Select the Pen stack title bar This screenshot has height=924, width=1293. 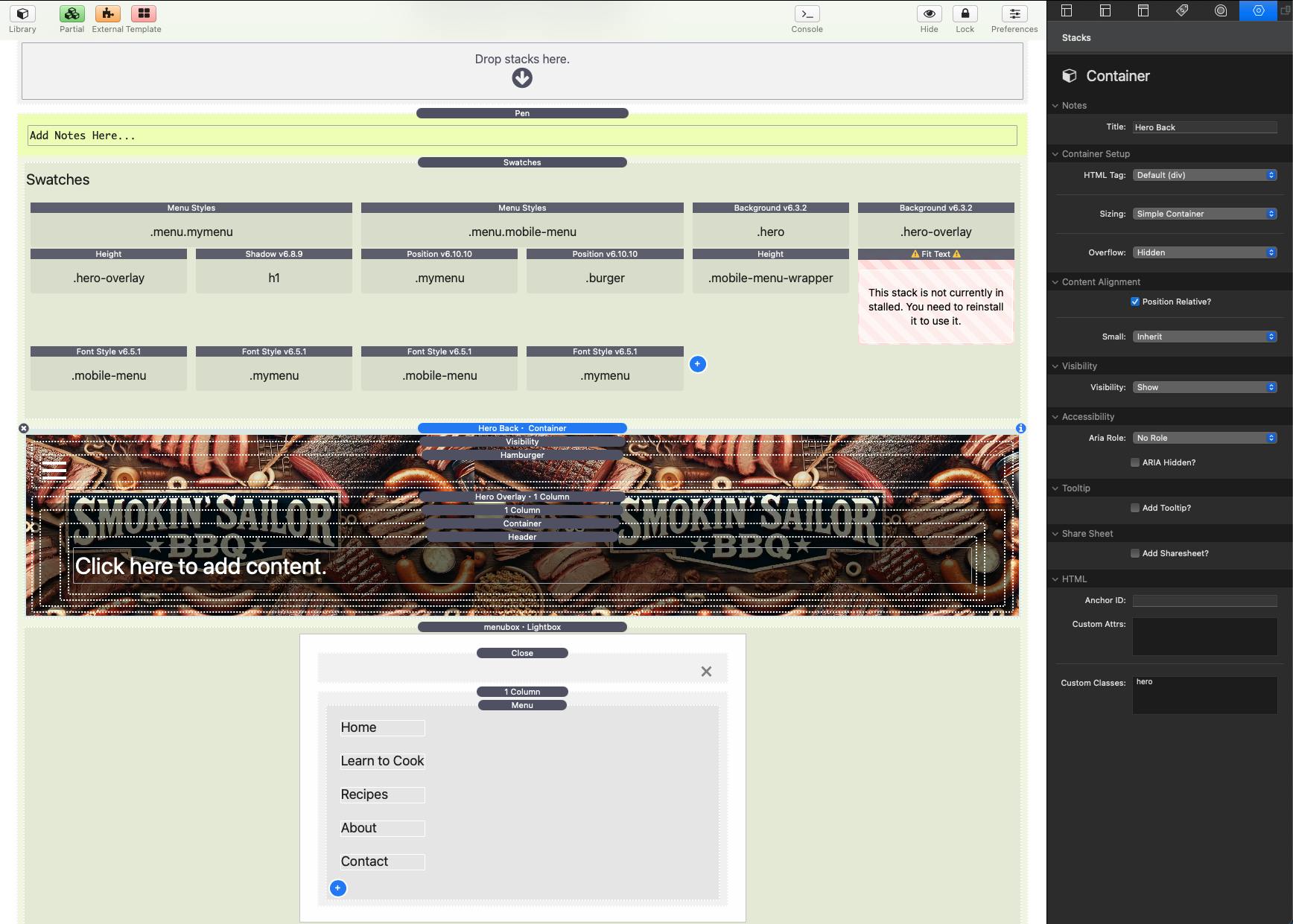click(522, 113)
